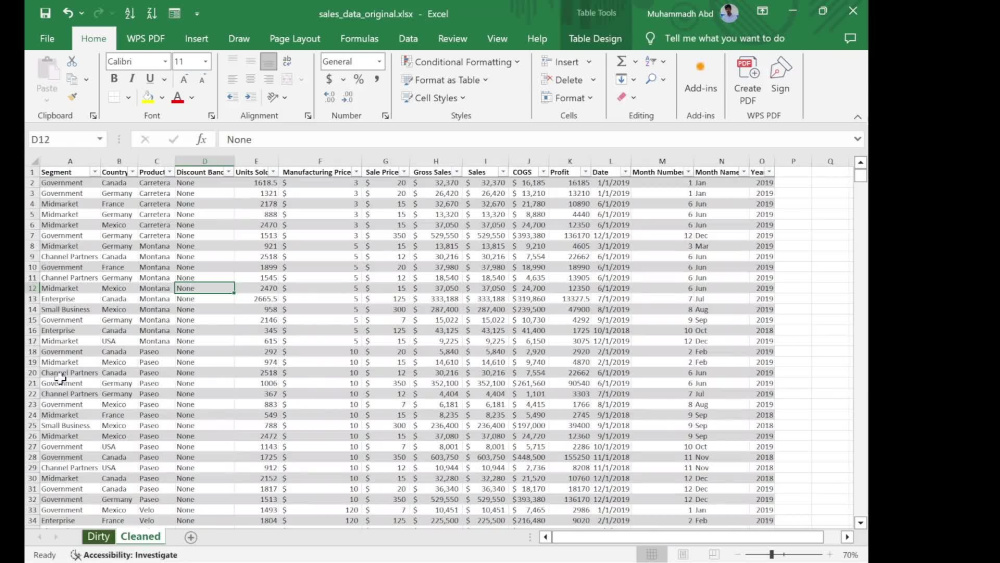Open the Segment column filter dropdown
Image resolution: width=1000 pixels, height=563 pixels.
94,172
